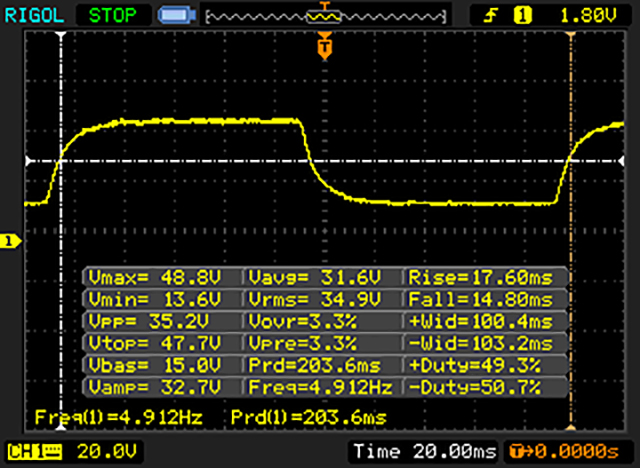Click the -Duty=50.7% measurement

pos(475,387)
